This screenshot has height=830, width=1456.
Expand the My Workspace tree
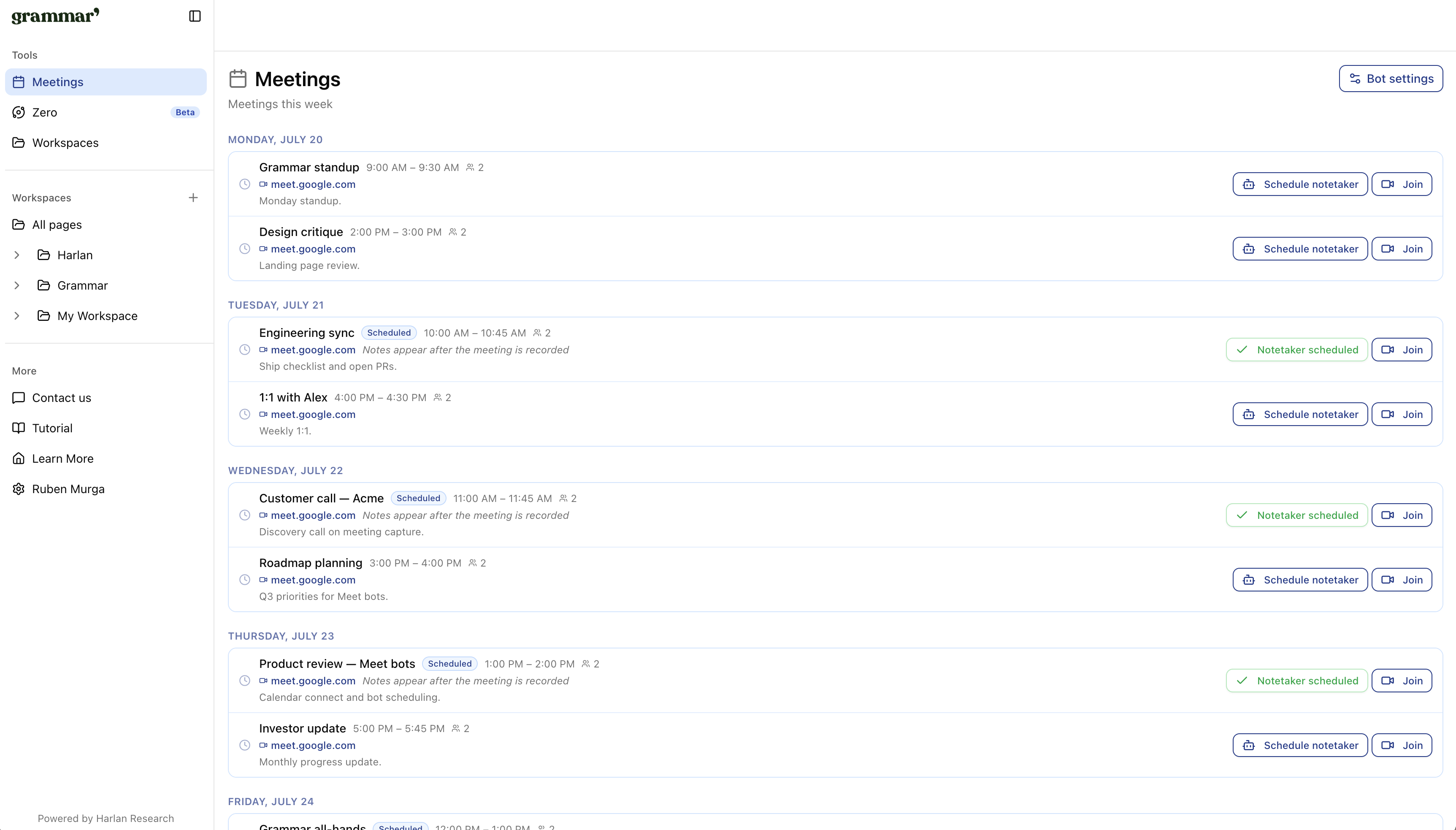(17, 316)
